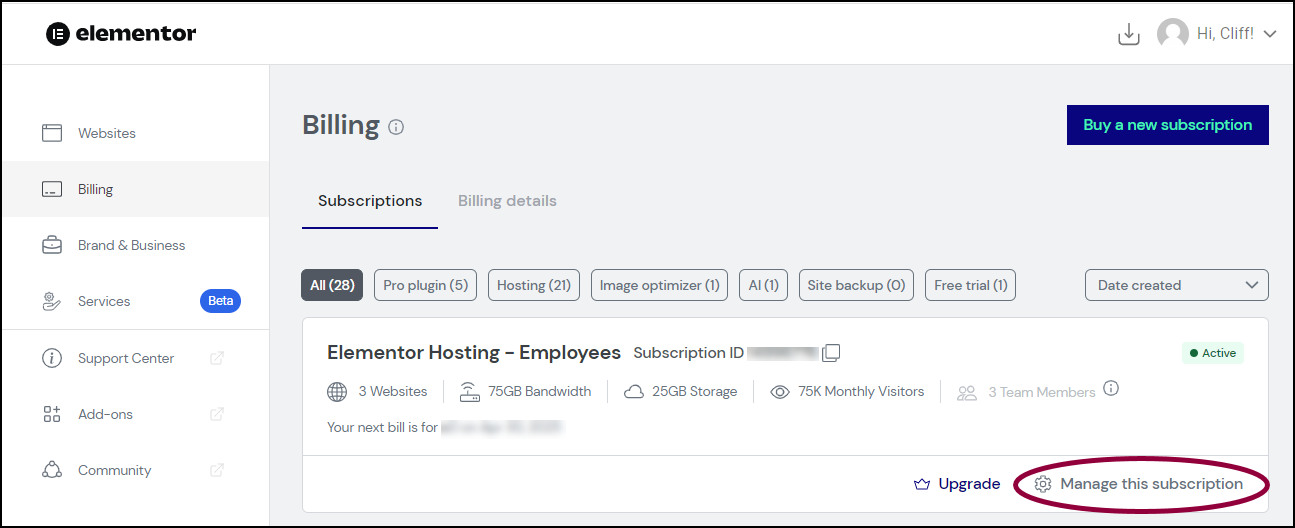The width and height of the screenshot is (1295, 528).
Task: Open Support Center external link icon
Action: tap(217, 358)
